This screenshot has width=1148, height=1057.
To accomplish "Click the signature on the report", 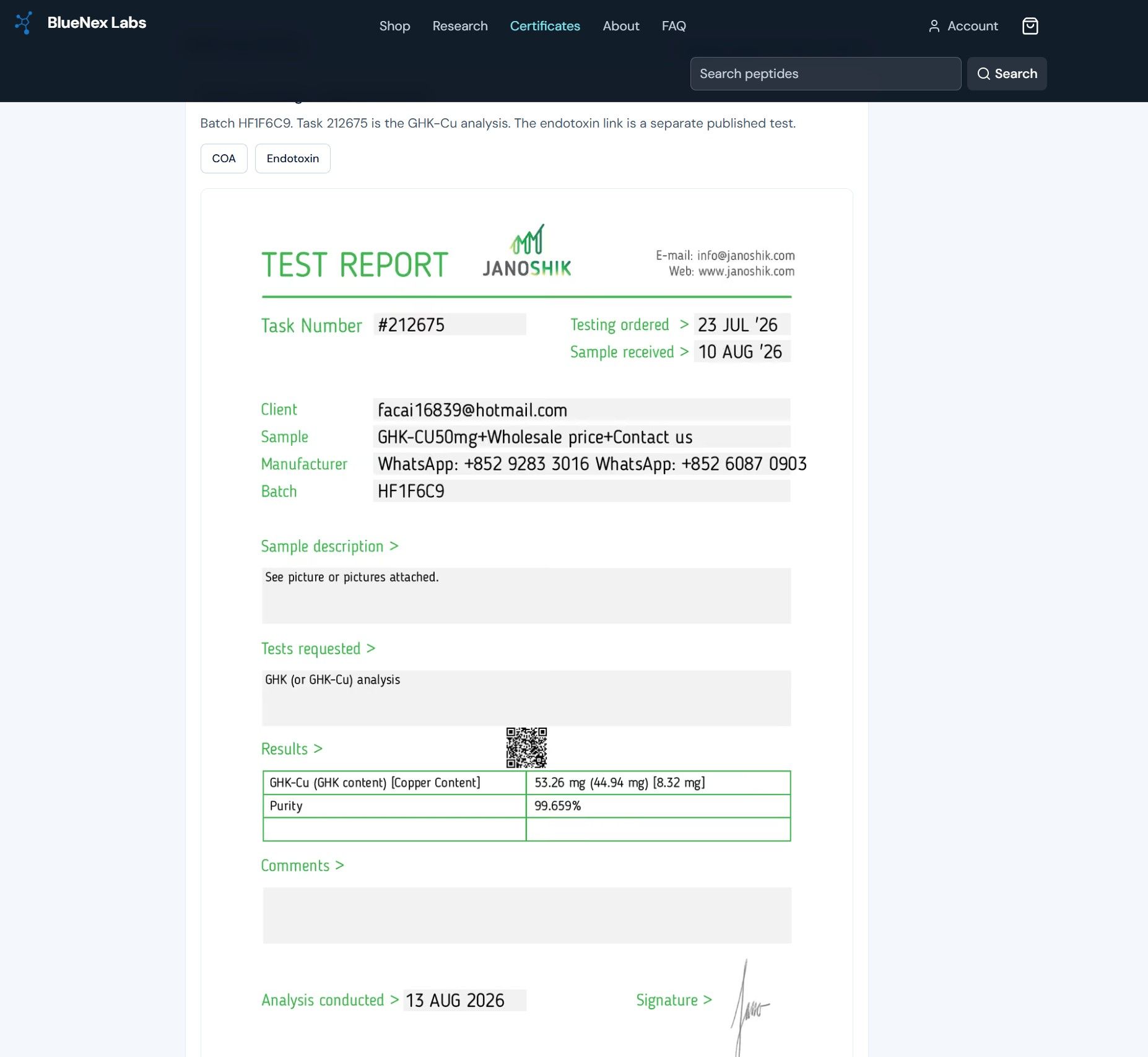I will tap(749, 1007).
